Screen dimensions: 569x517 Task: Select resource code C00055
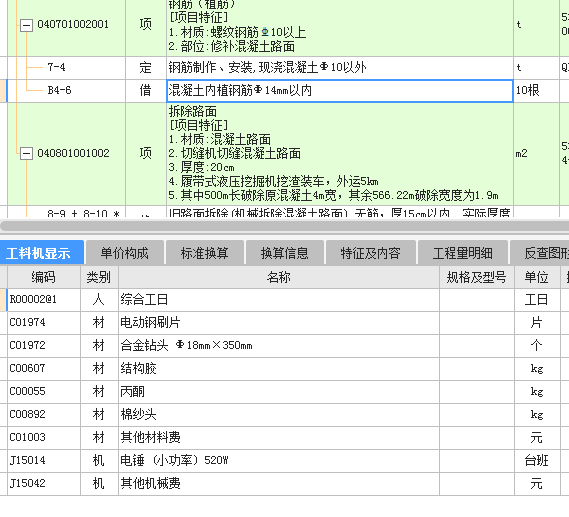[x=44, y=391]
